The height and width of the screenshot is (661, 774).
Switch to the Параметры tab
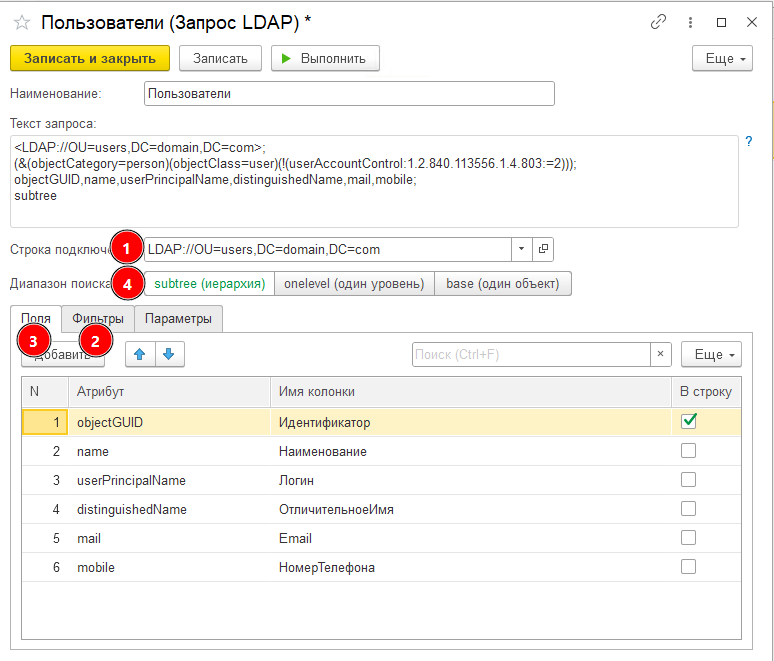click(178, 319)
